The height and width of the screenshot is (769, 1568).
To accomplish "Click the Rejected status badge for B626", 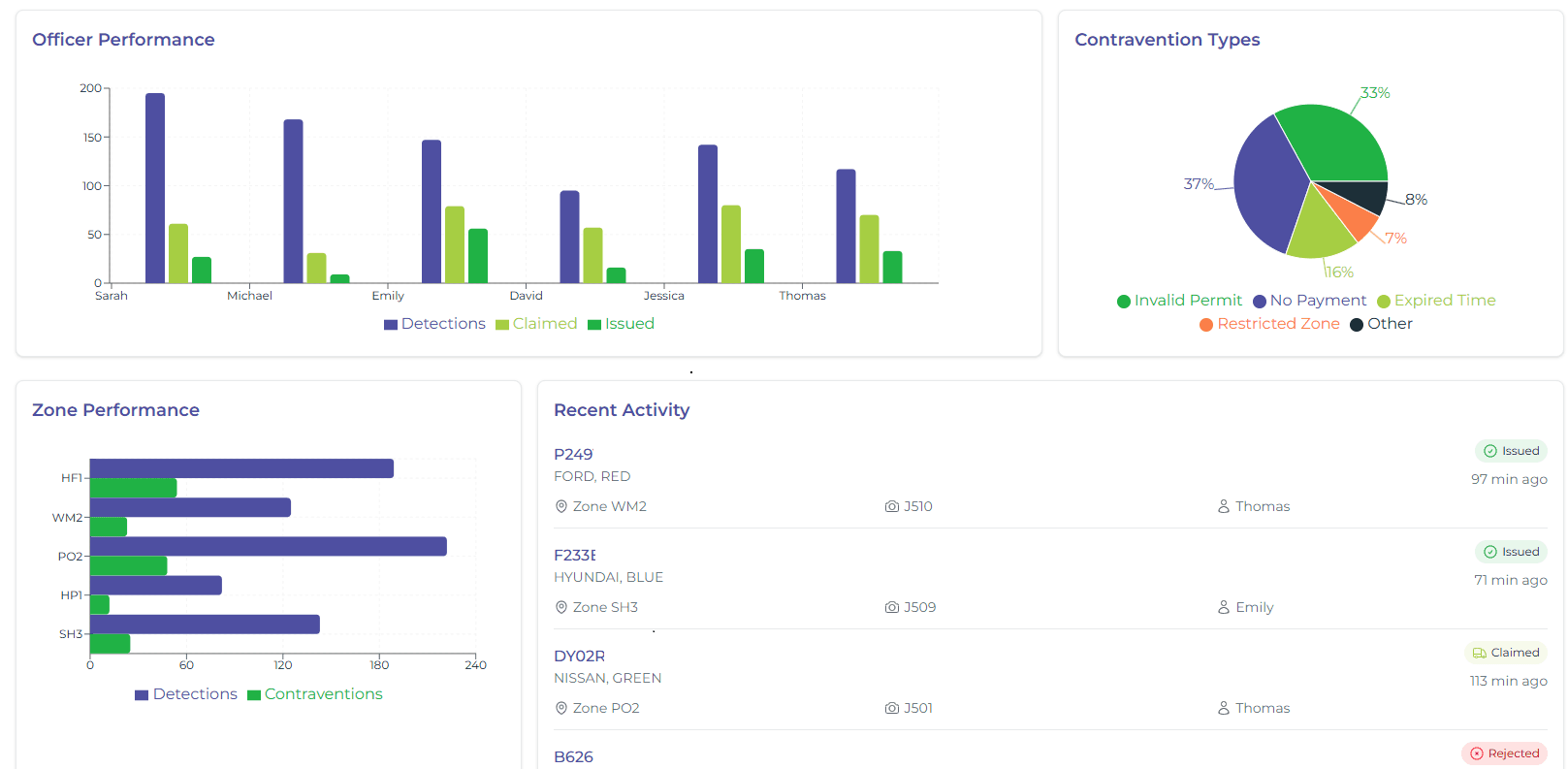I will coord(1504,753).
